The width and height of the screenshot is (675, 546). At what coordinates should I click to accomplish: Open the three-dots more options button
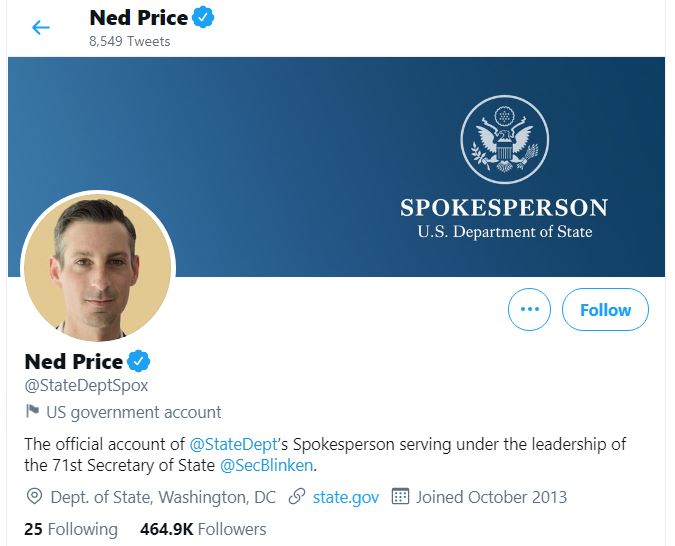[x=529, y=309]
